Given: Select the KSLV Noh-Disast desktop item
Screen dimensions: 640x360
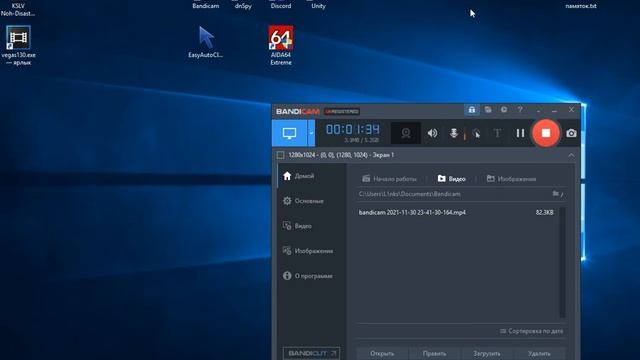Looking at the screenshot, I should click(18, 9).
